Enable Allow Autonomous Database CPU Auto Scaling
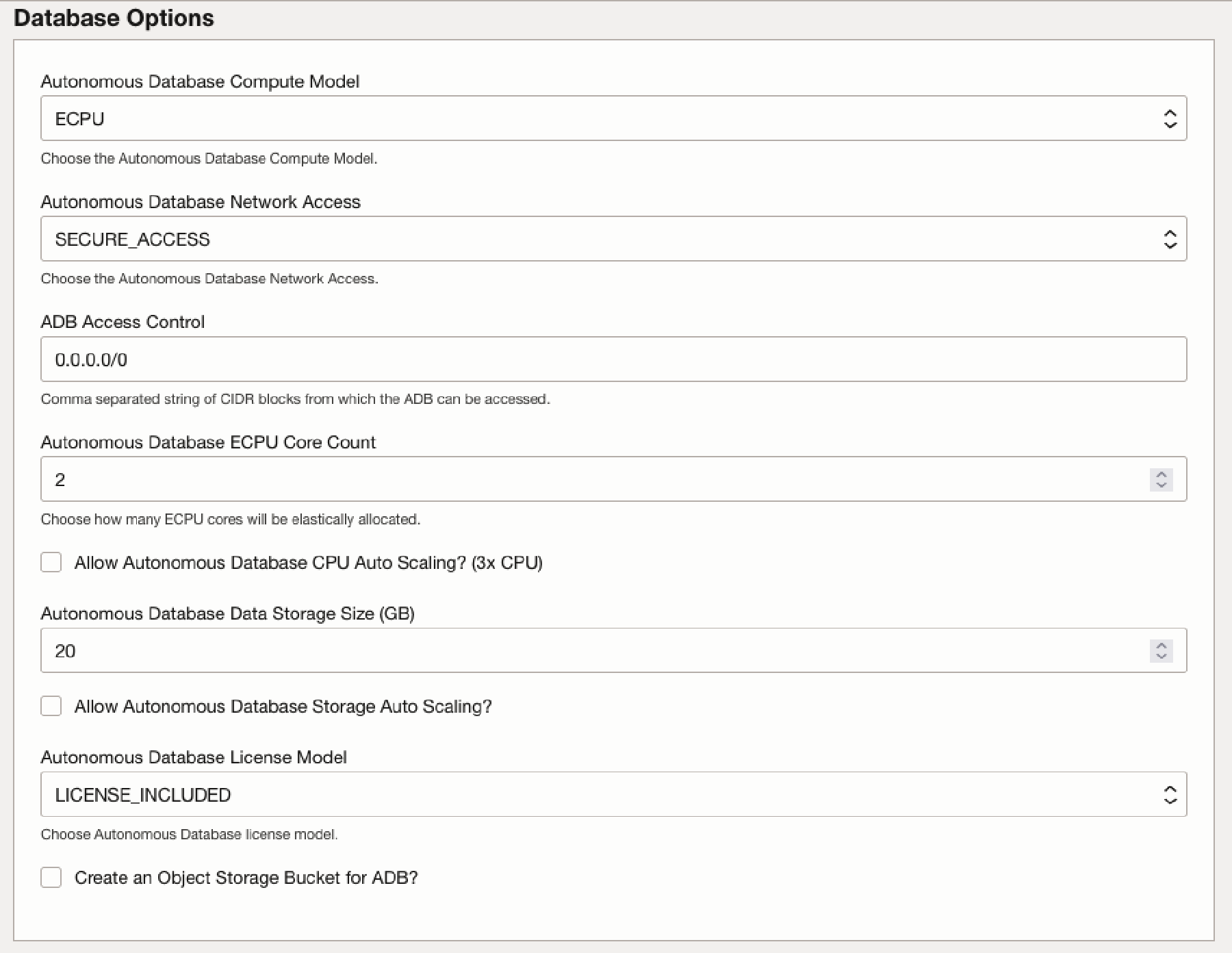 pos(51,563)
